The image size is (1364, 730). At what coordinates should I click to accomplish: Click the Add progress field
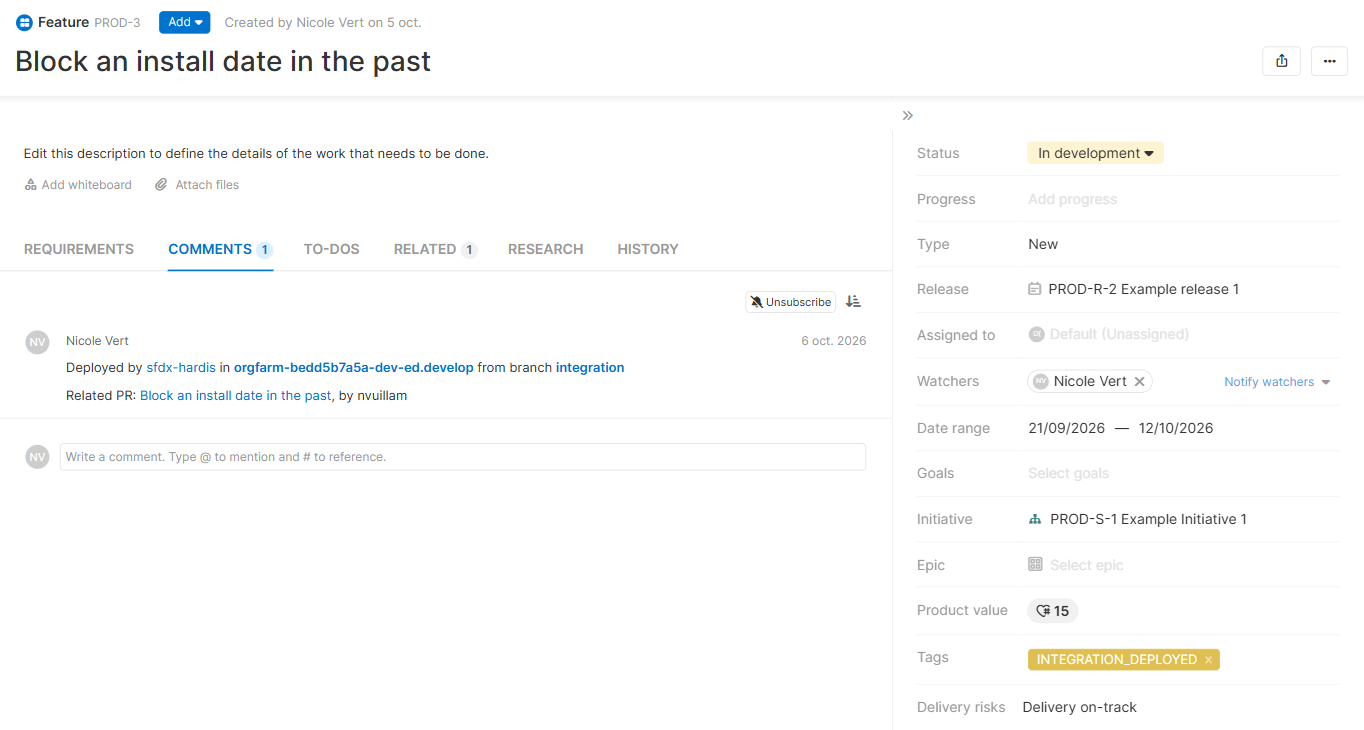click(x=1073, y=199)
